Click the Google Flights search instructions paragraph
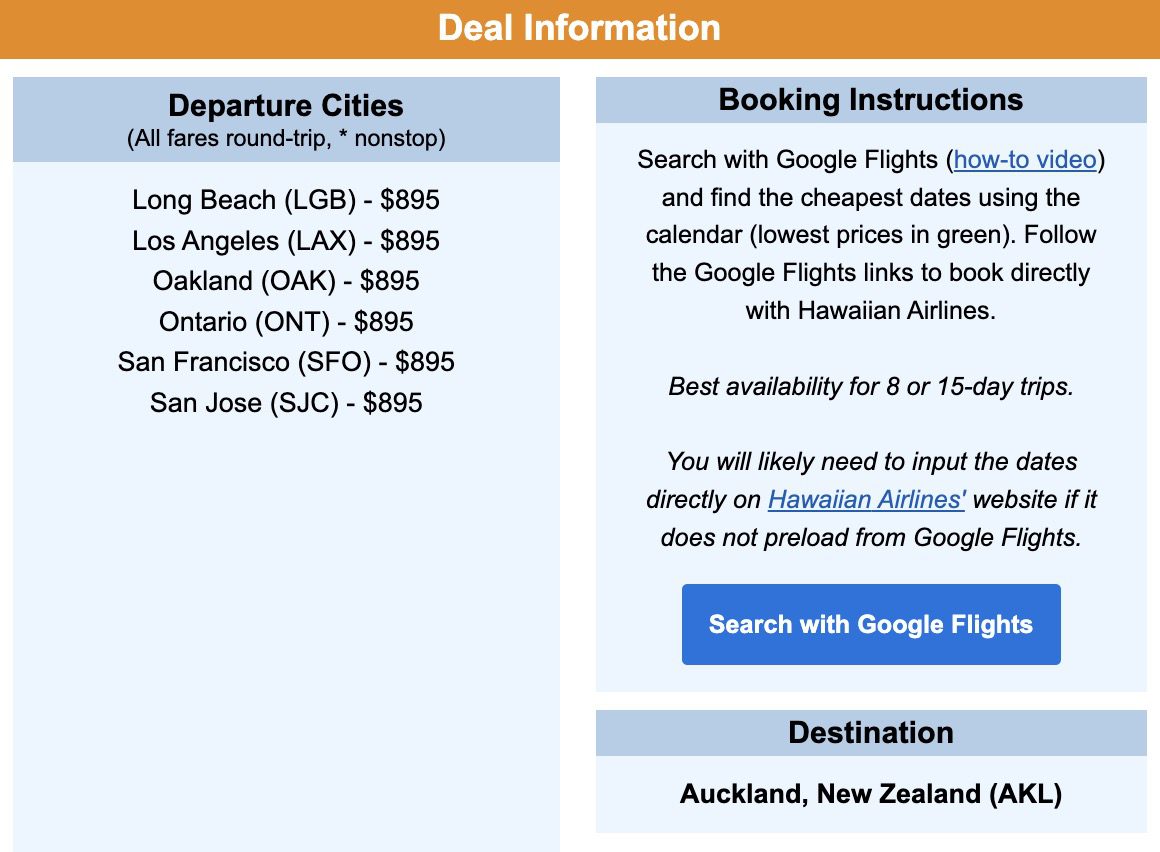The image size is (1160, 852). 870,235
